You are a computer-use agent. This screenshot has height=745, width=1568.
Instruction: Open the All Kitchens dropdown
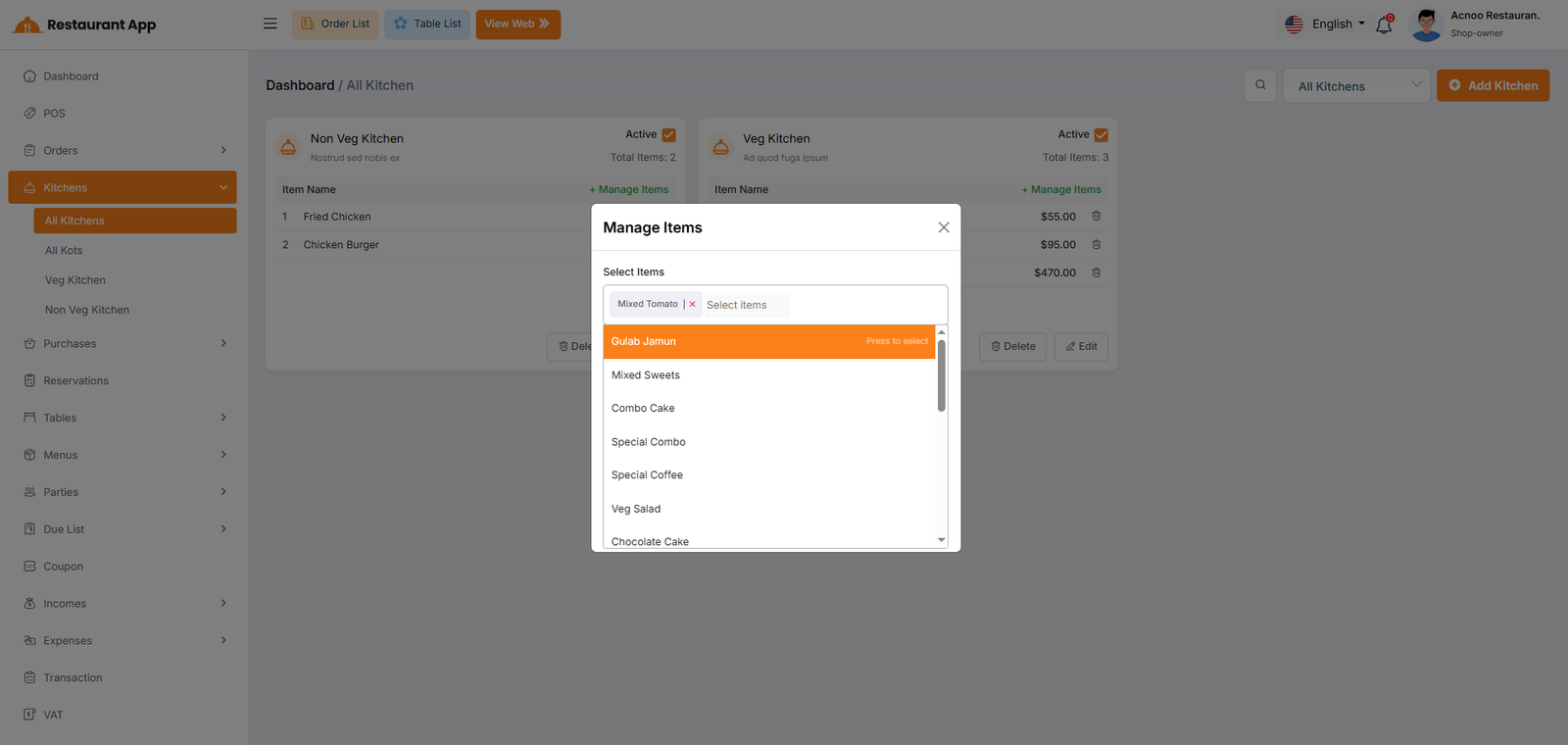[x=1357, y=86]
